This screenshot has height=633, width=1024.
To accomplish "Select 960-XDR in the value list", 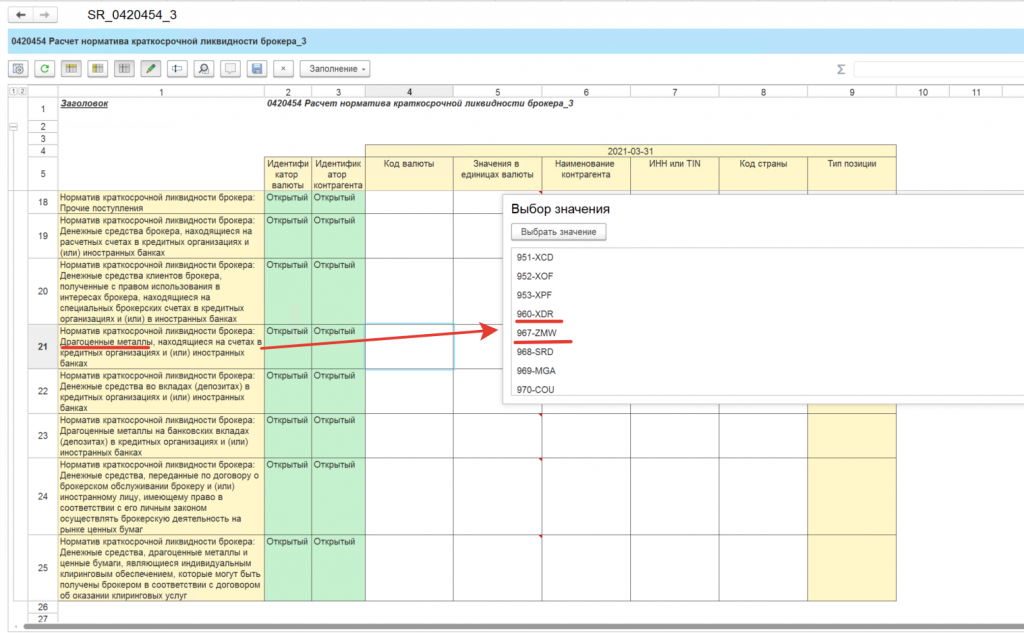I will coord(536,313).
